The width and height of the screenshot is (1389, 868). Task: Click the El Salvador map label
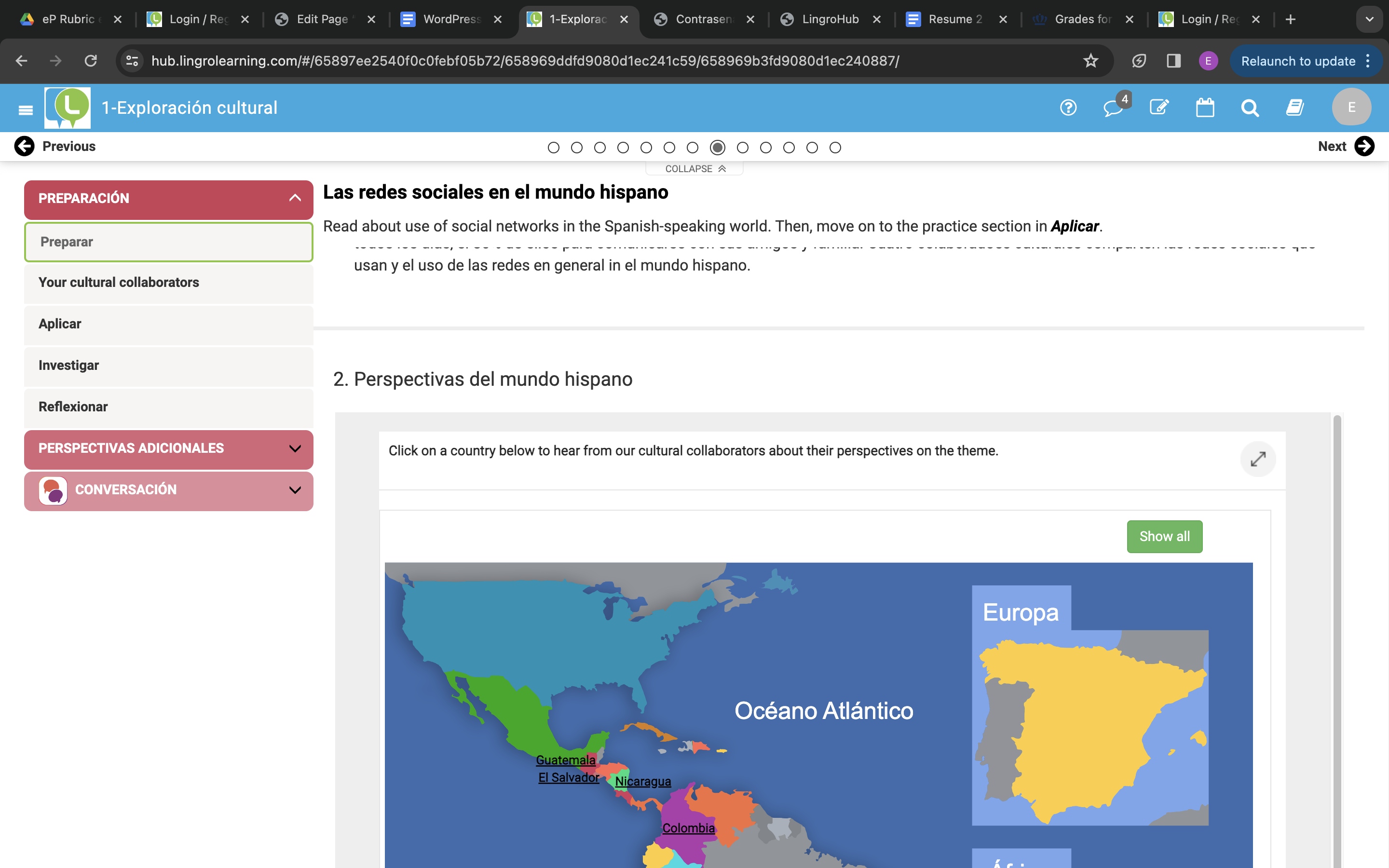tap(568, 778)
